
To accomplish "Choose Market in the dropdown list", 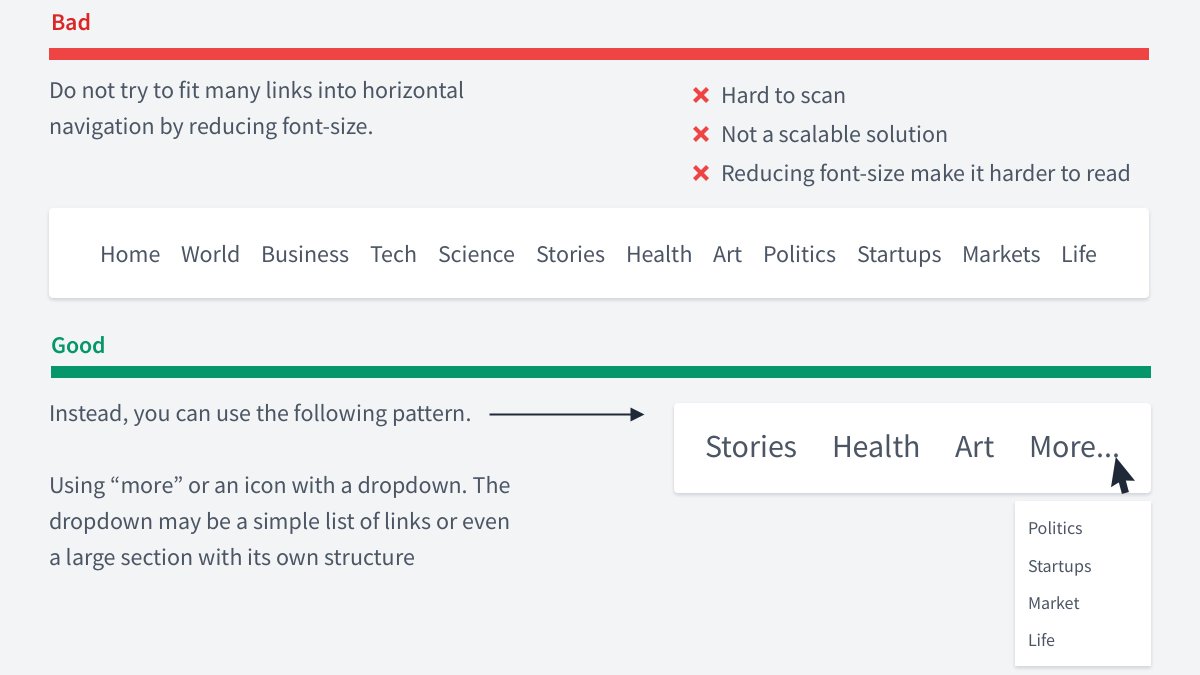I will point(1053,603).
